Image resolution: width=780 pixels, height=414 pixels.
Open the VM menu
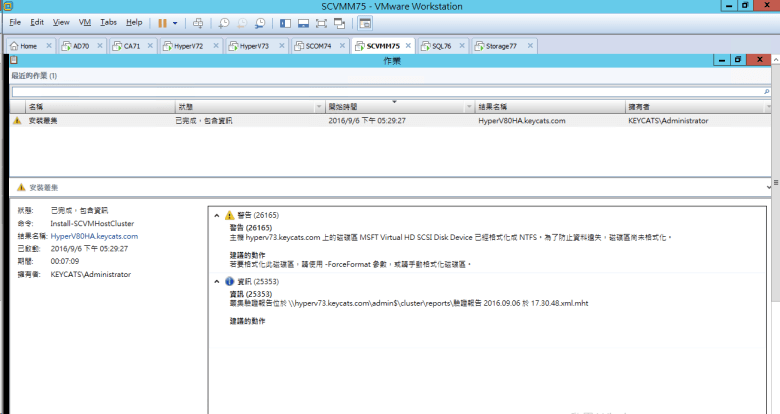(84, 21)
